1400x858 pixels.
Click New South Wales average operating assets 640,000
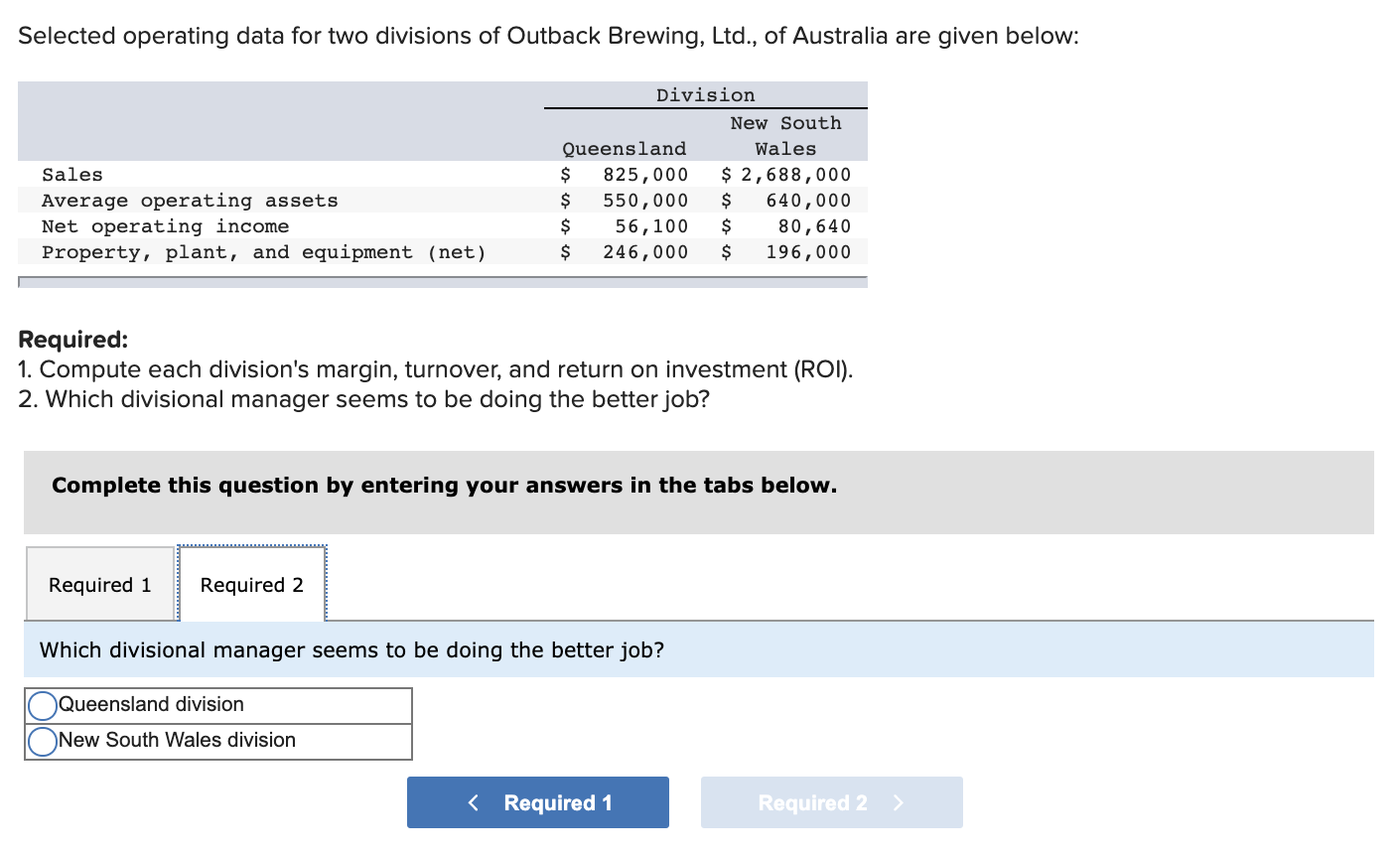coord(808,201)
